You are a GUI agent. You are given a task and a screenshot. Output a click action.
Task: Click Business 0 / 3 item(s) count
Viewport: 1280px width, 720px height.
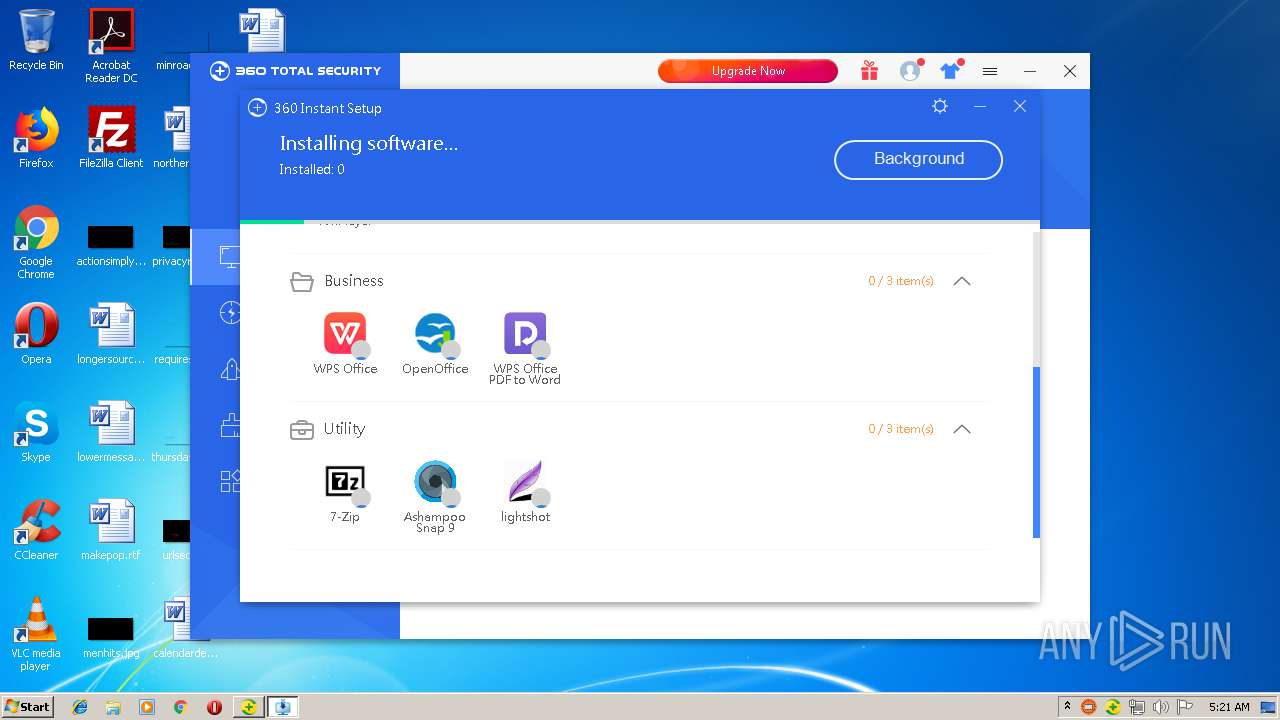(x=901, y=281)
